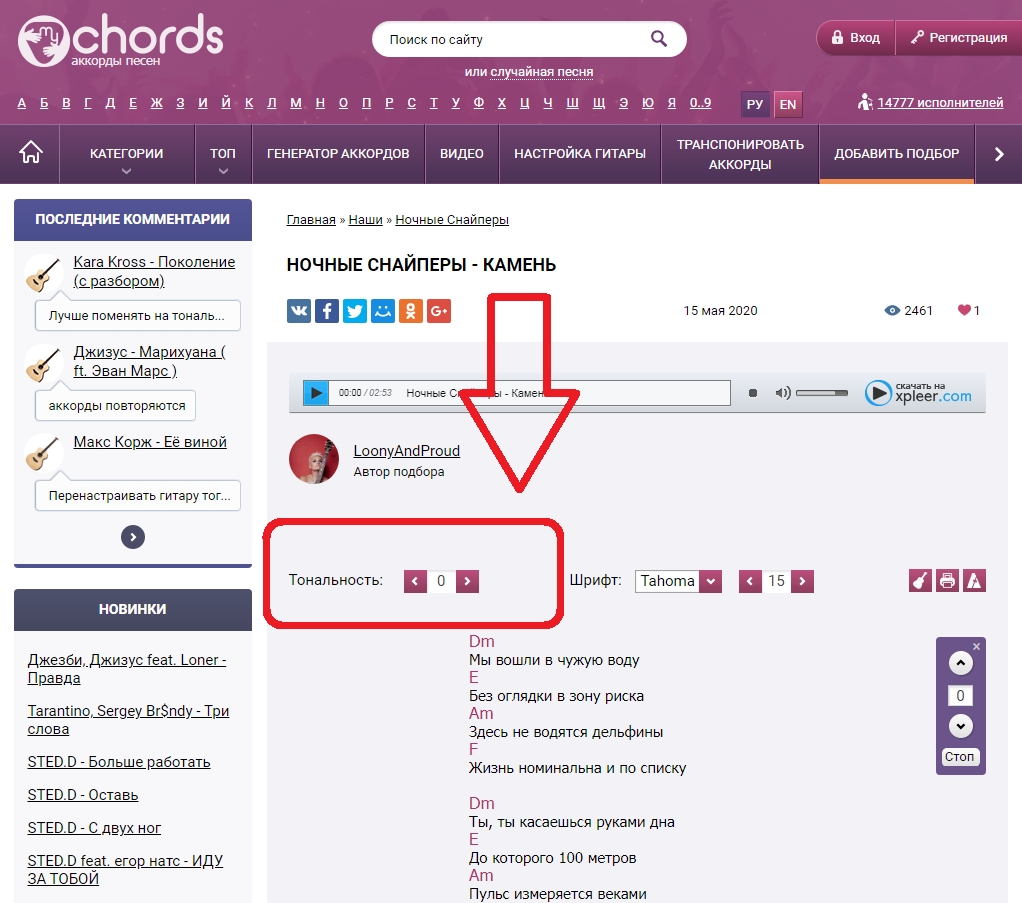The image size is (1022, 903).
Task: Open НАСТРОЙКА ГИТАРЫ menu item
Action: 580,154
